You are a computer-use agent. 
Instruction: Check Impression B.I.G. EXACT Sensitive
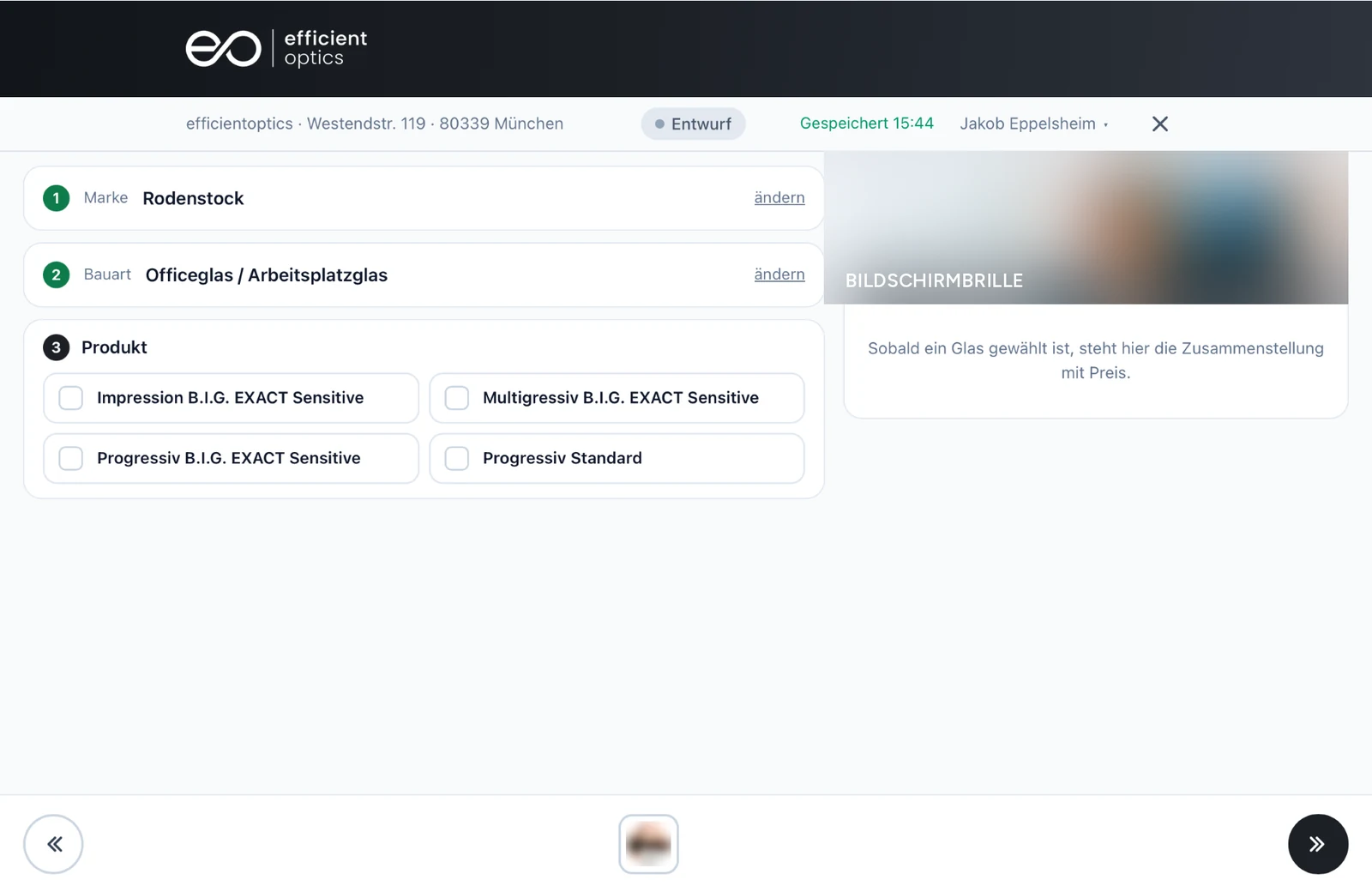[x=231, y=398]
